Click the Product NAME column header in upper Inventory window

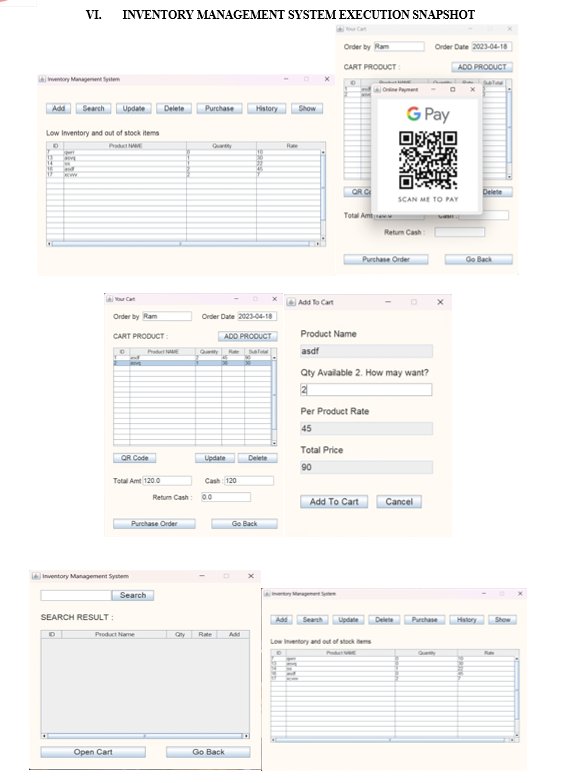pos(125,146)
